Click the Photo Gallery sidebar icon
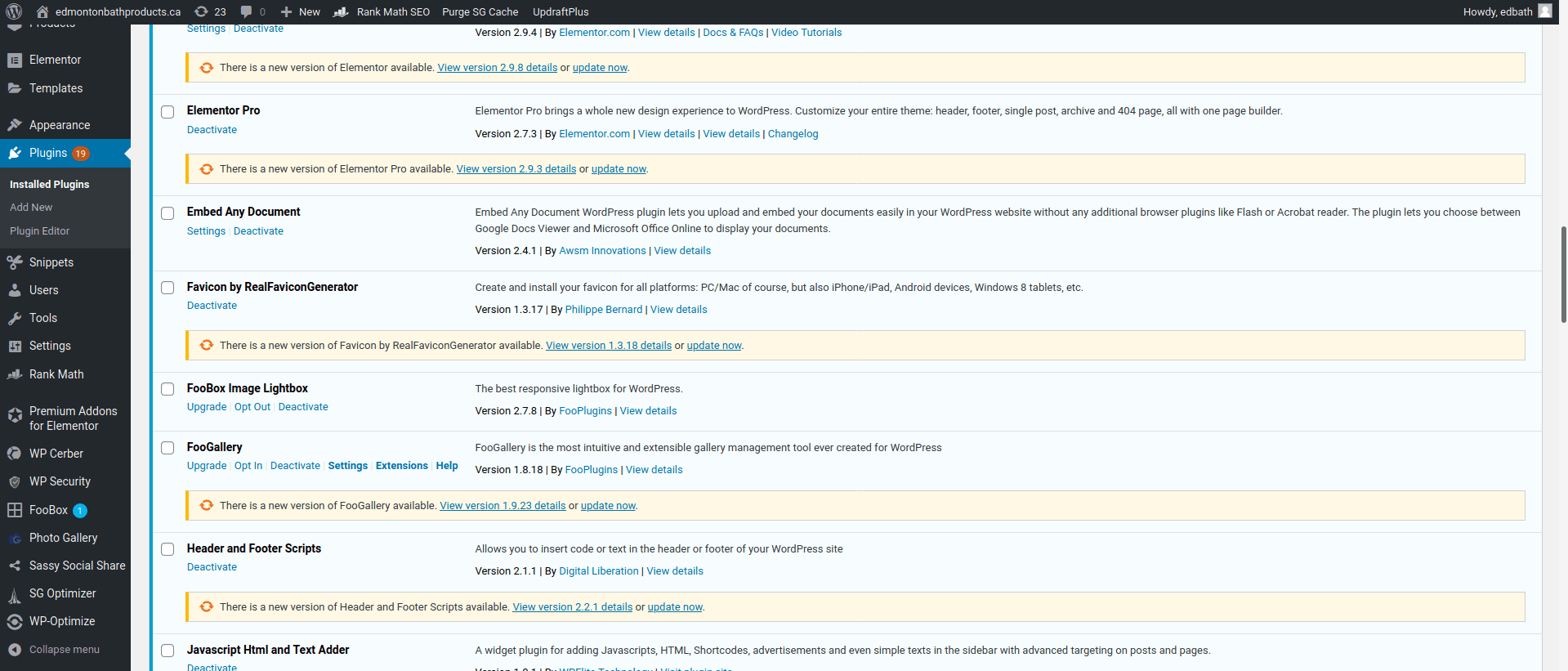 15,538
